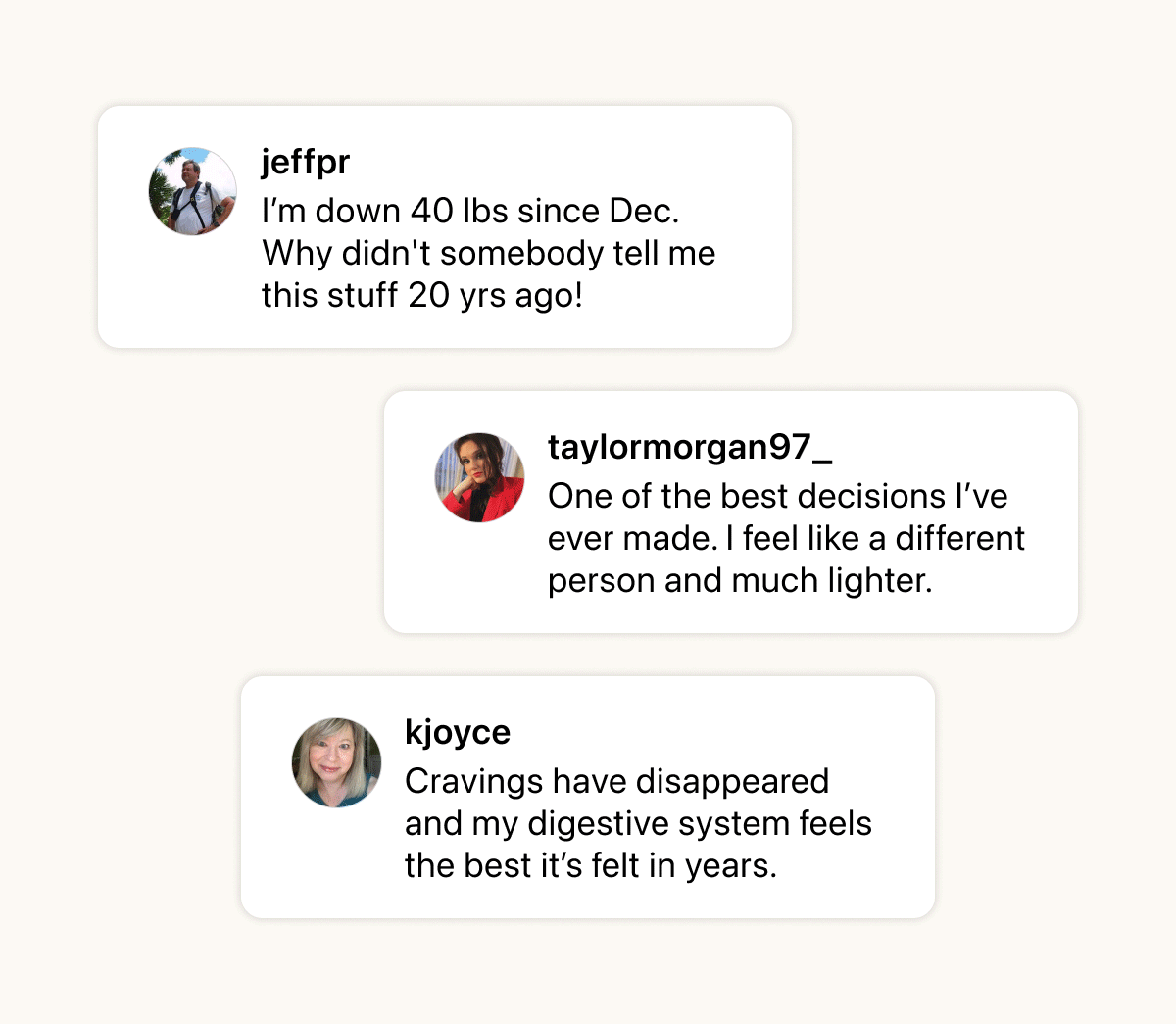
Task: Click "One of the best decisions I've" line
Action: [x=778, y=496]
